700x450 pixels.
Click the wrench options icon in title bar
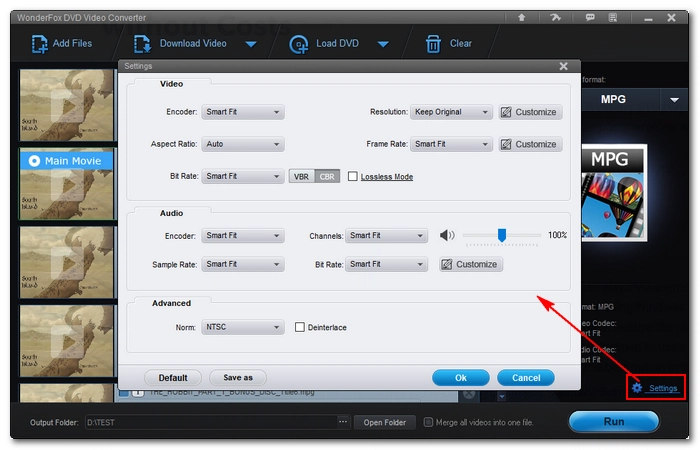(555, 17)
